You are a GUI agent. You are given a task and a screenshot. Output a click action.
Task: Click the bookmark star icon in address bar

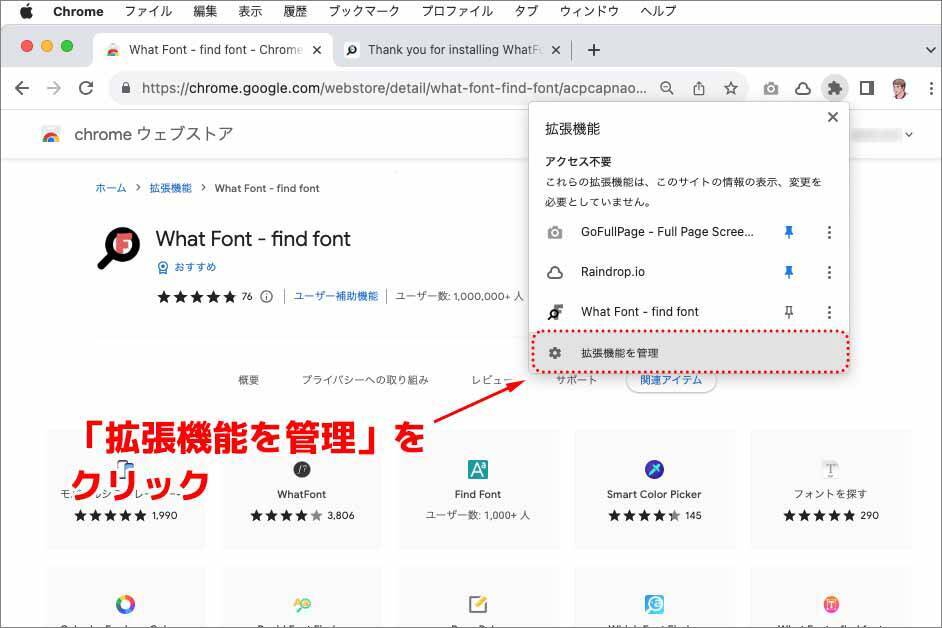(x=731, y=88)
